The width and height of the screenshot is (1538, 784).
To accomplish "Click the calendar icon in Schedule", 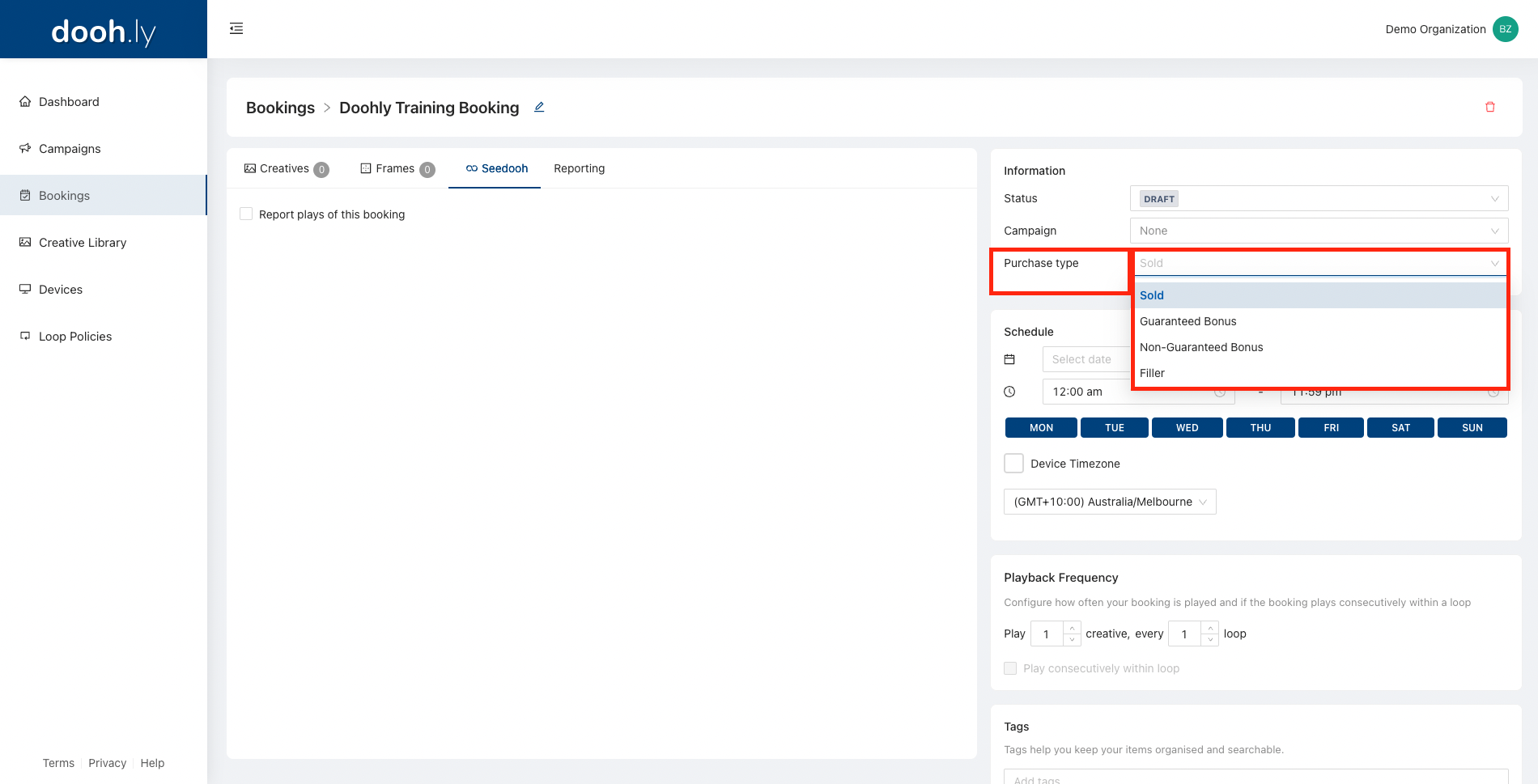I will click(1009, 359).
